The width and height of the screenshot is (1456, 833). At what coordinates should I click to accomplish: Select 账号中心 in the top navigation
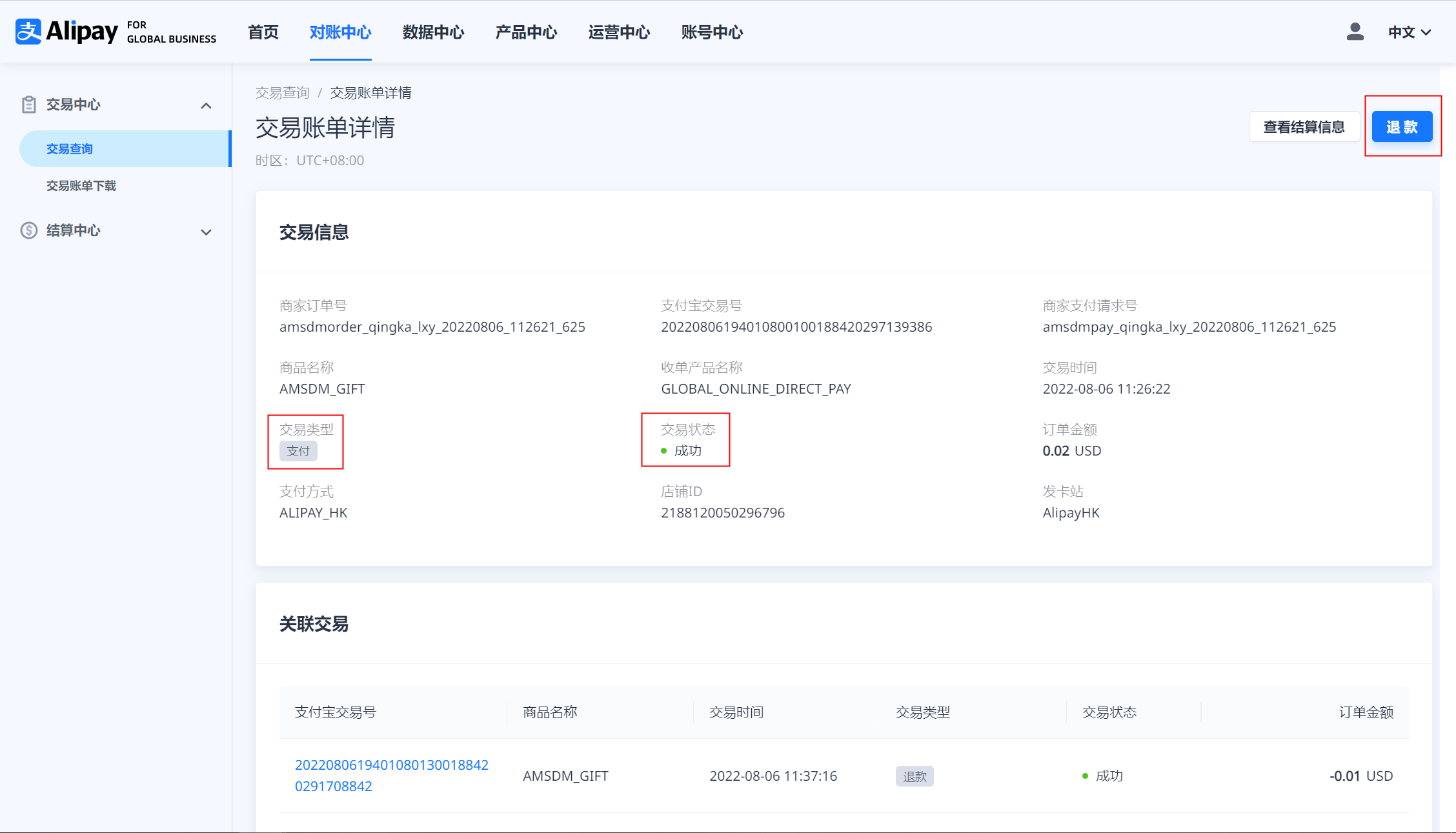click(712, 32)
